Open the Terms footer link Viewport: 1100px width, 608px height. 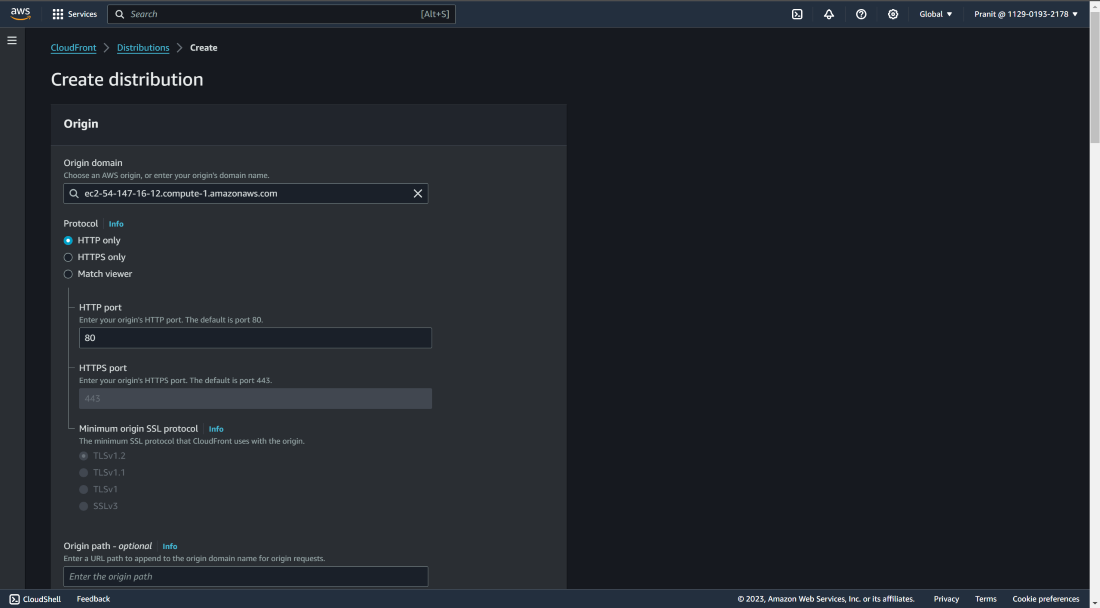point(986,599)
